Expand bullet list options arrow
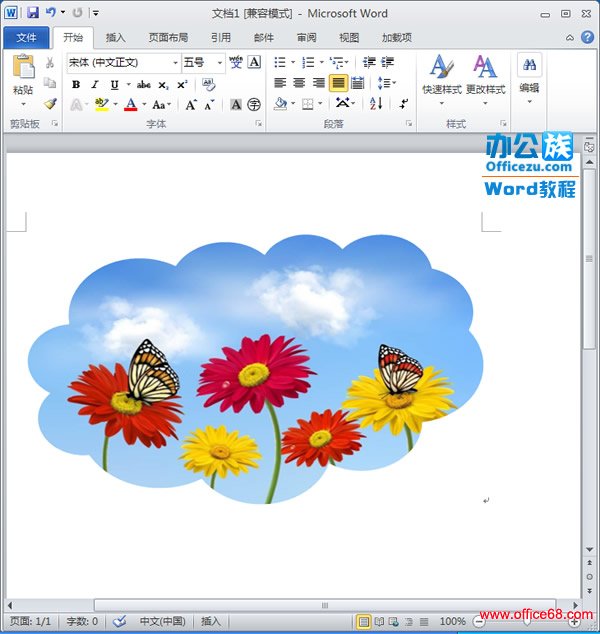 click(x=293, y=62)
